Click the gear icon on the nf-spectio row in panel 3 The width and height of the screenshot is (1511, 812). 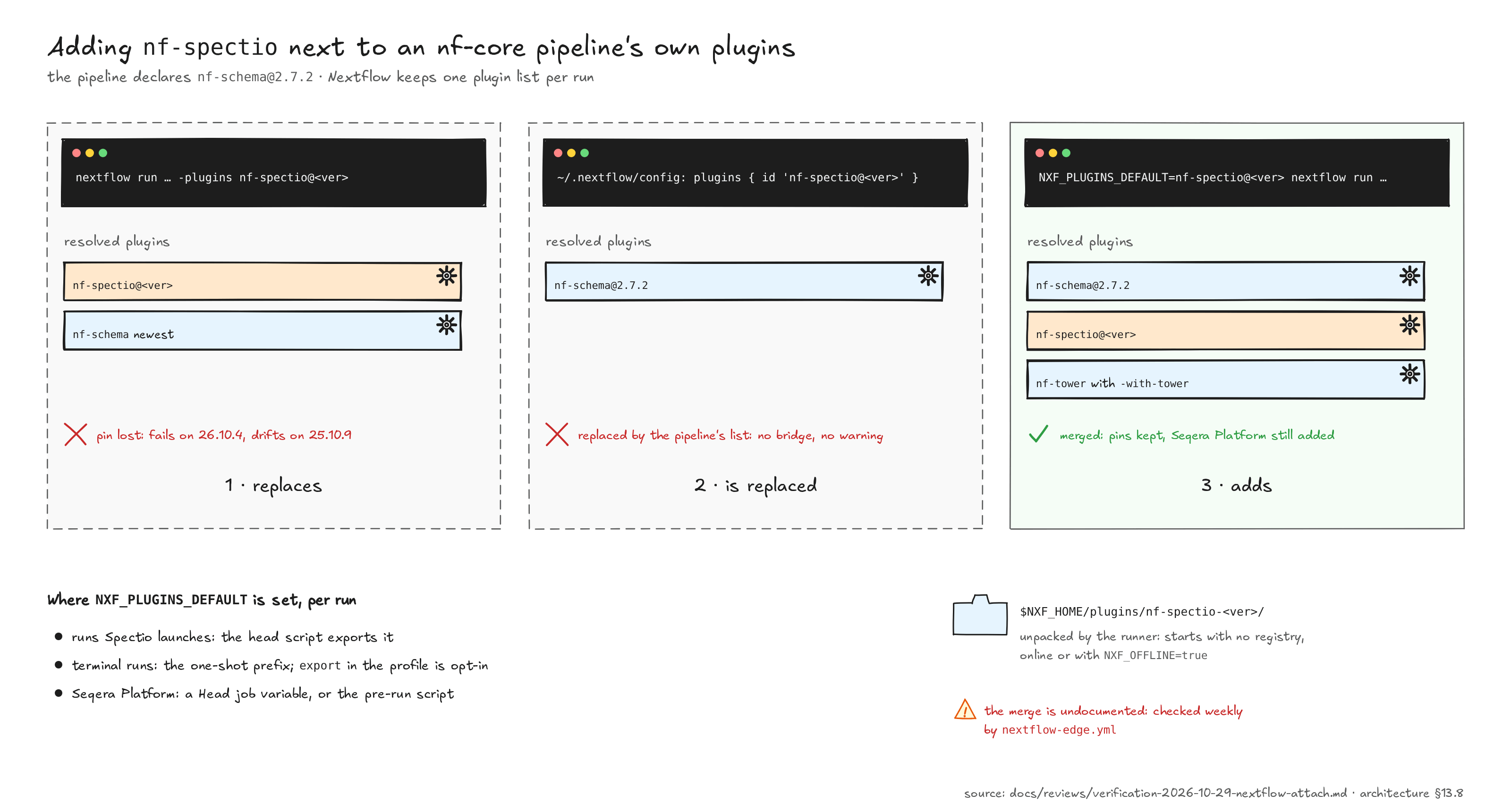click(x=1409, y=325)
